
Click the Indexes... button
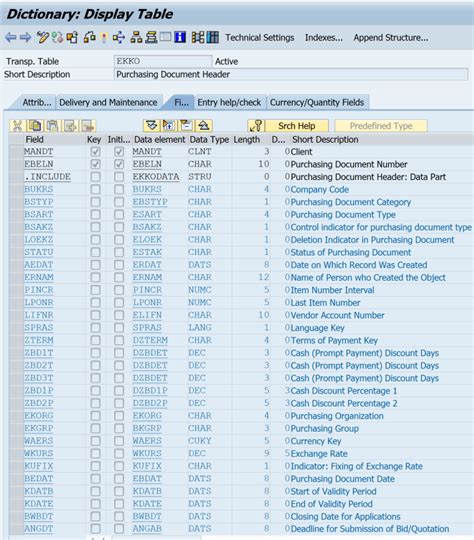[x=324, y=38]
